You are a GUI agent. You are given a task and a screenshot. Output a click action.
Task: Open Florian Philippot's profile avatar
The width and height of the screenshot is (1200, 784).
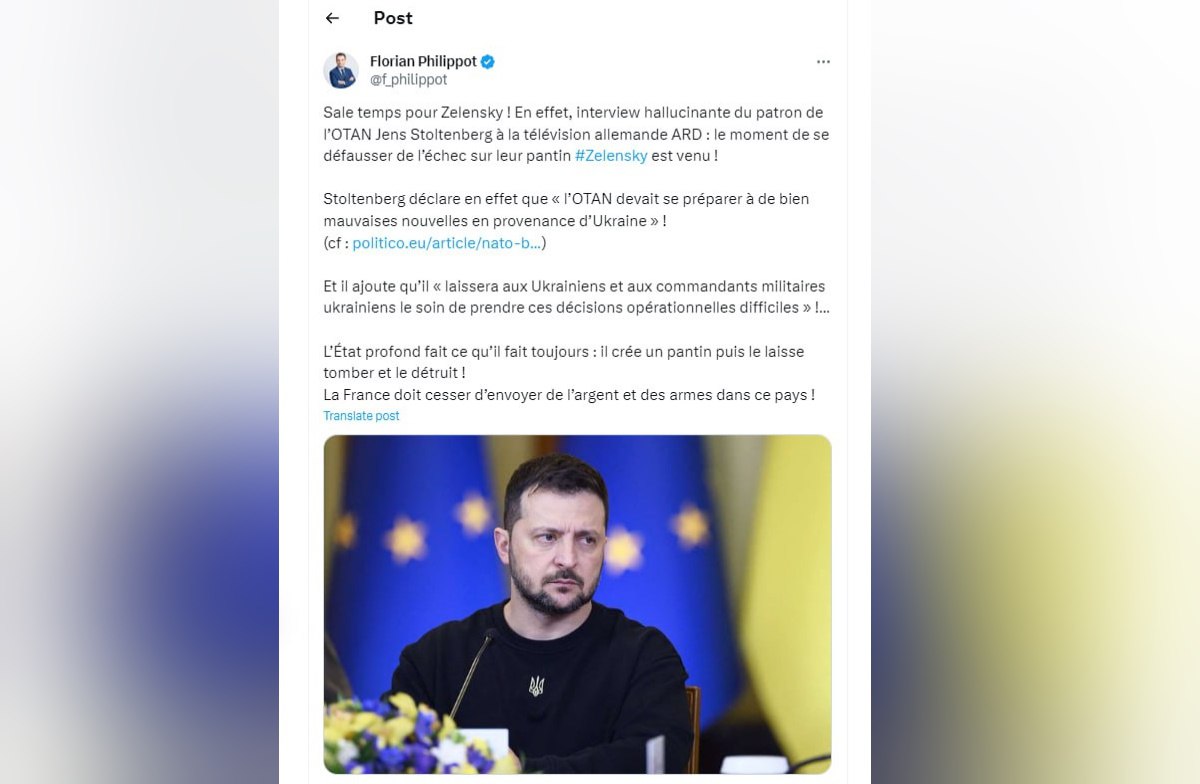341,70
